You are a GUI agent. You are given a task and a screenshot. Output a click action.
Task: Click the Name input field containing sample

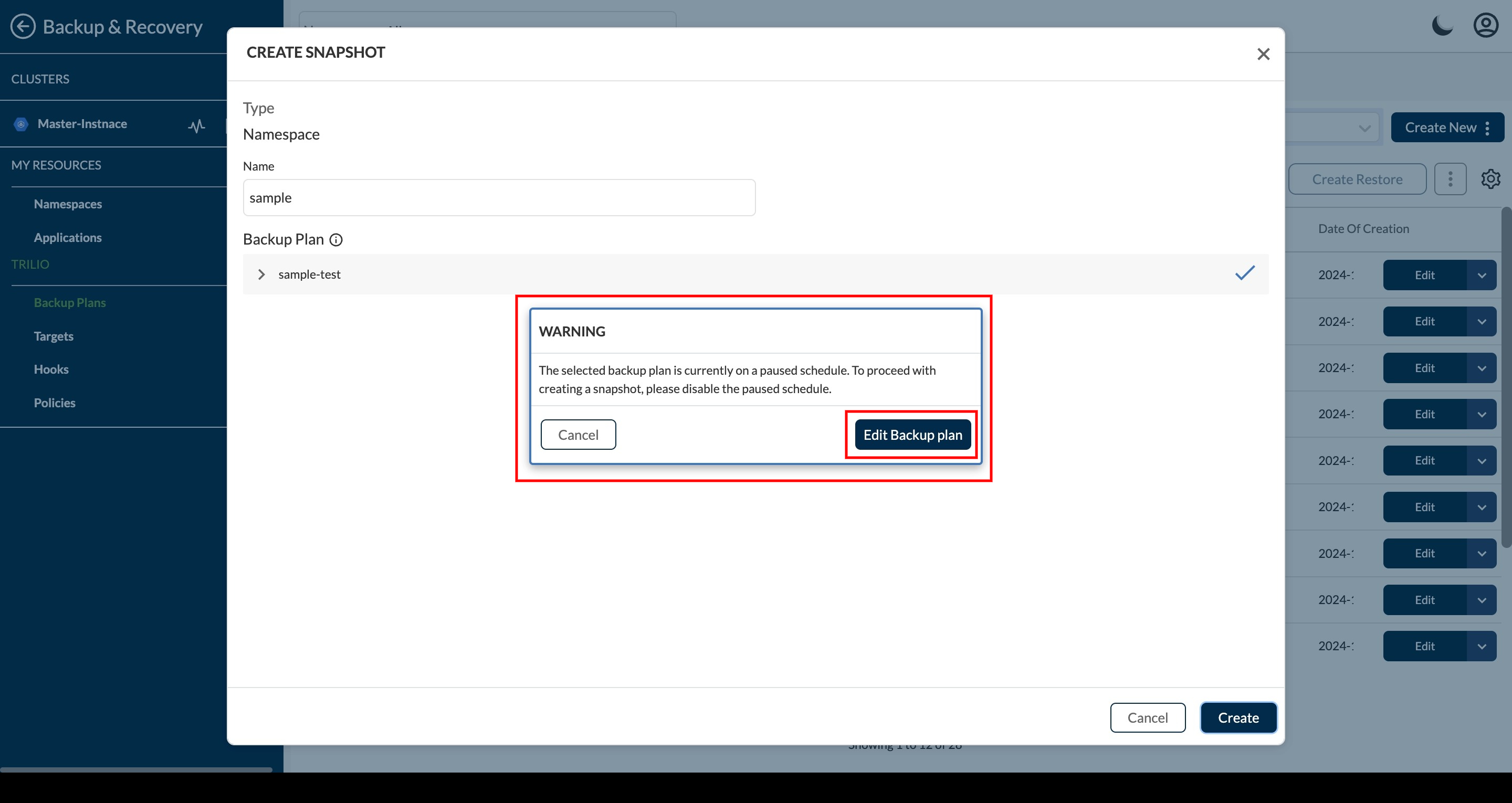tap(499, 198)
